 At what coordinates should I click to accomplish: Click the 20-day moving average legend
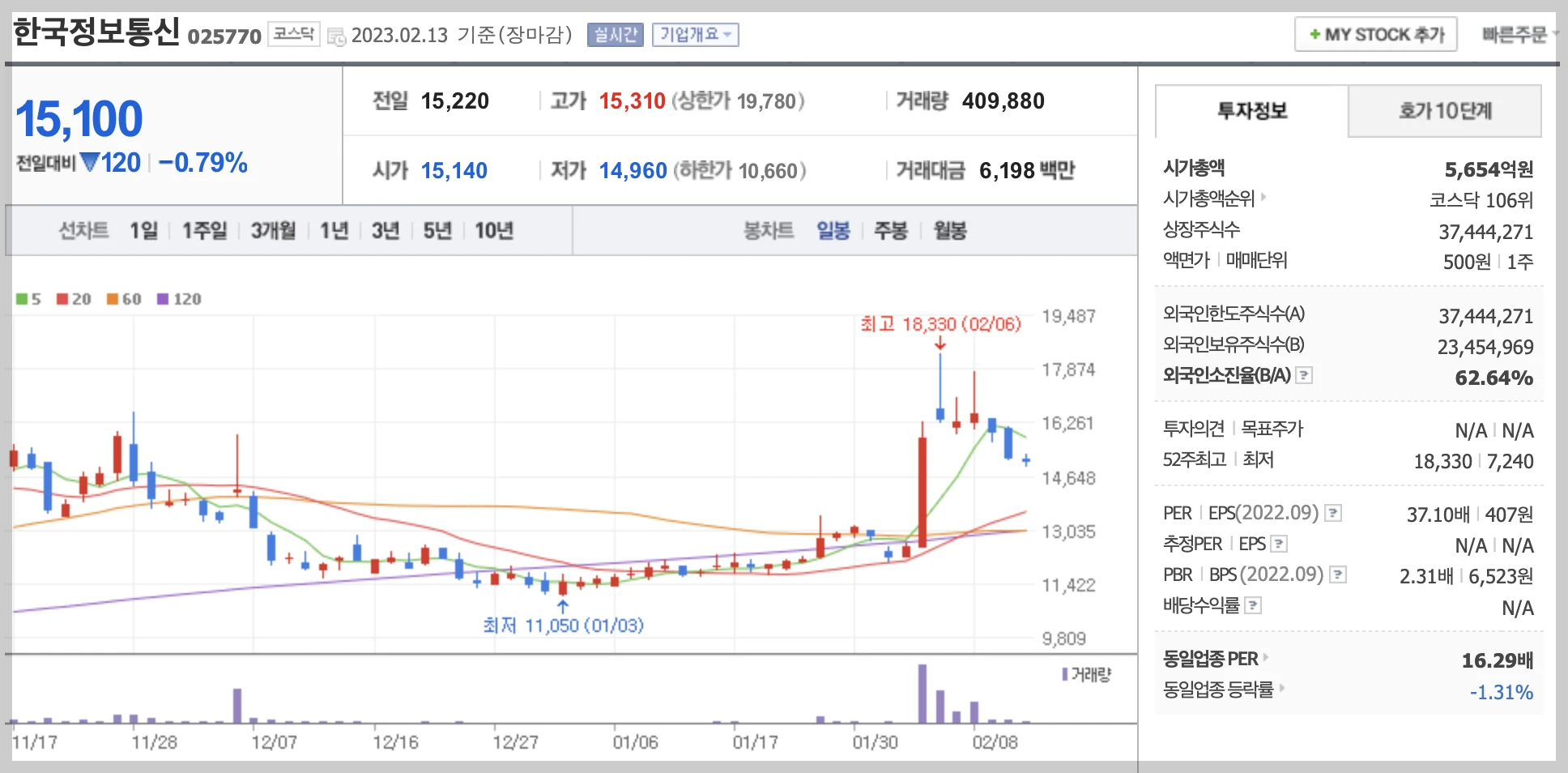coord(74,299)
